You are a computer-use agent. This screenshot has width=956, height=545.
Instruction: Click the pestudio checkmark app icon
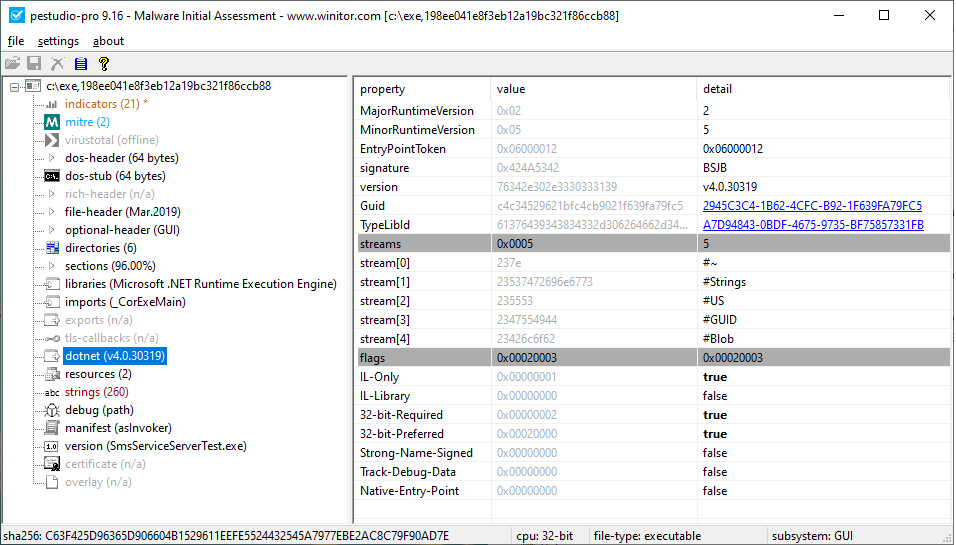16,15
